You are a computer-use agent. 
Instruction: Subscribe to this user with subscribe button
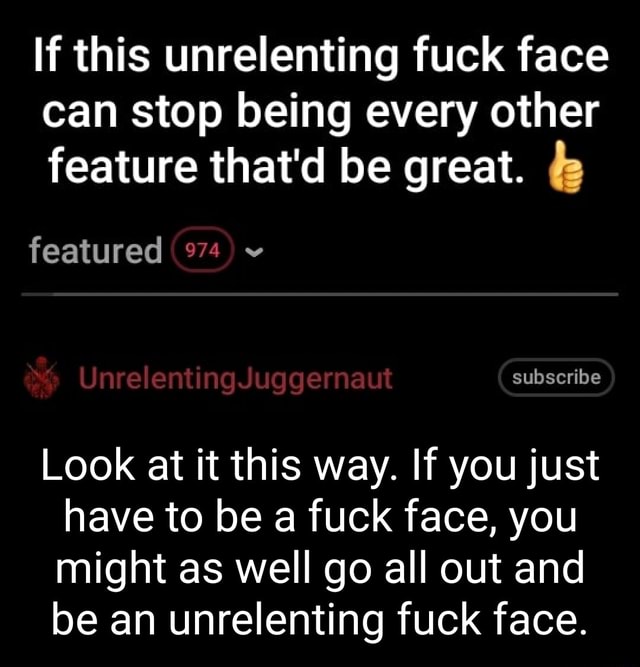pos(556,377)
